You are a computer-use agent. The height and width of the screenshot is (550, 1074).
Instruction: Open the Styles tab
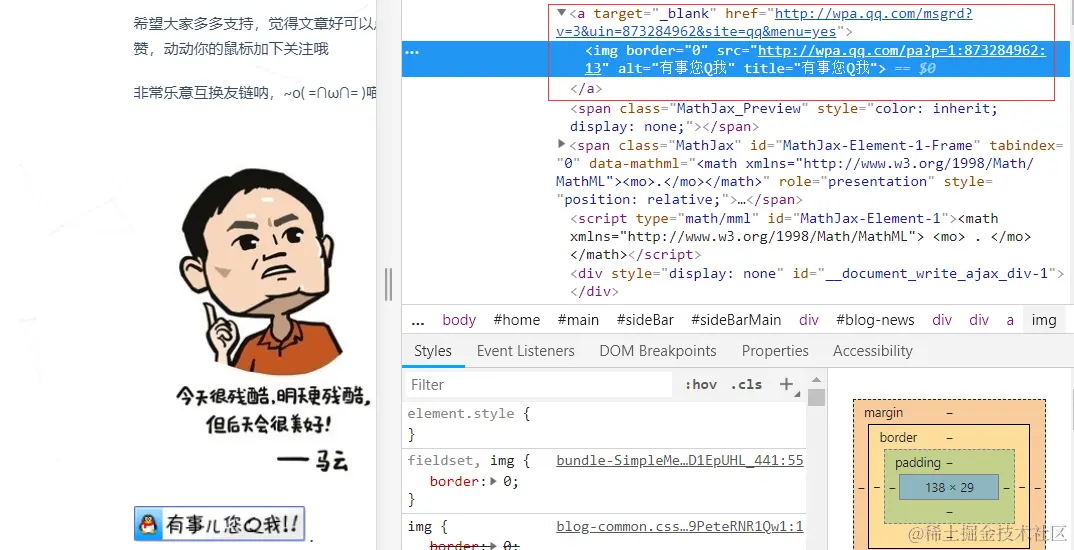[433, 351]
